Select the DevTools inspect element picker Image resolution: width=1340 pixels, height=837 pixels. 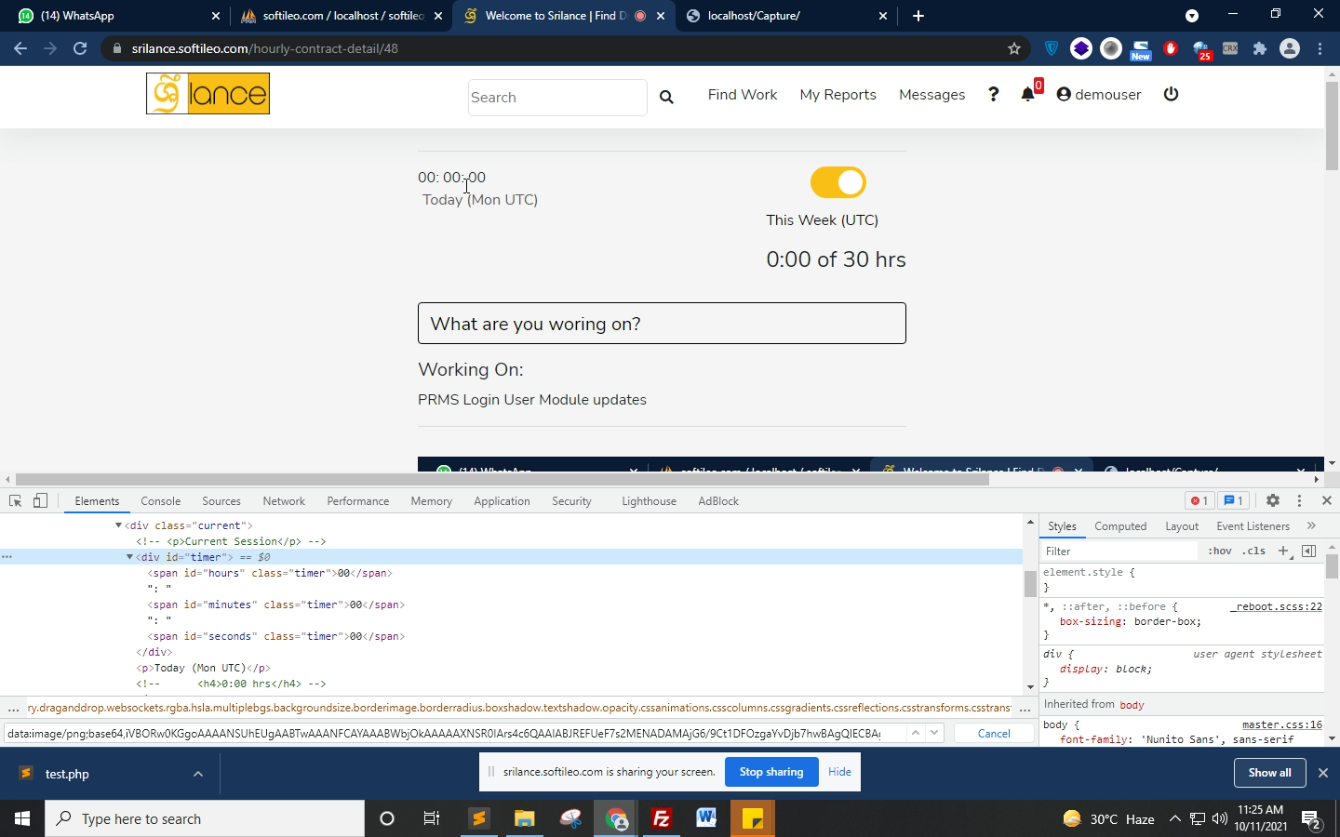tap(15, 501)
